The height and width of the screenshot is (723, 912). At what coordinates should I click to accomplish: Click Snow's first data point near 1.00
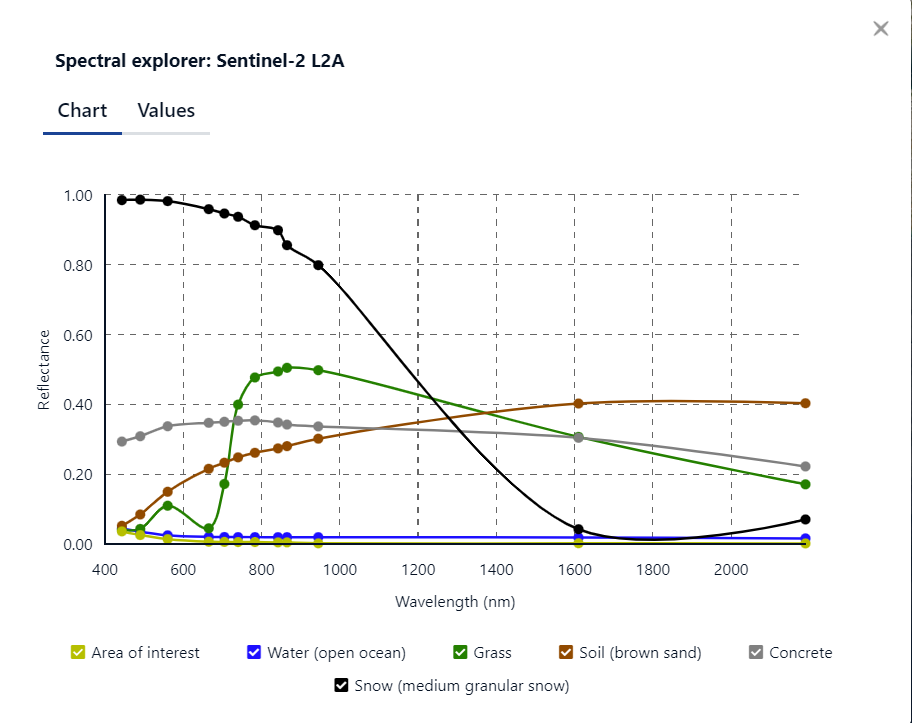point(122,200)
